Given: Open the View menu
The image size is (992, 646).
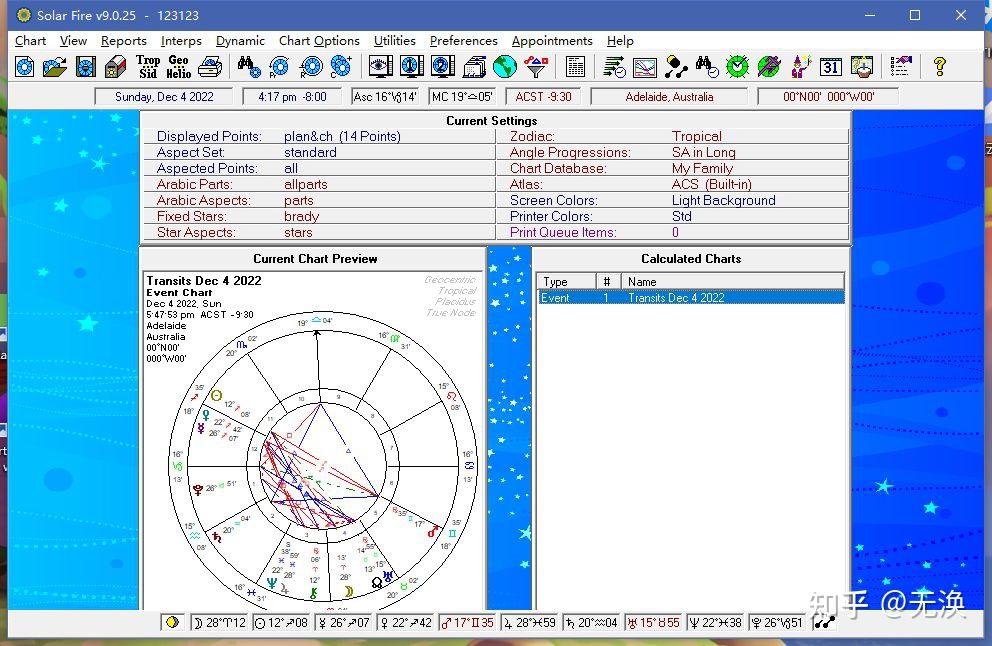Looking at the screenshot, I should (x=73, y=40).
